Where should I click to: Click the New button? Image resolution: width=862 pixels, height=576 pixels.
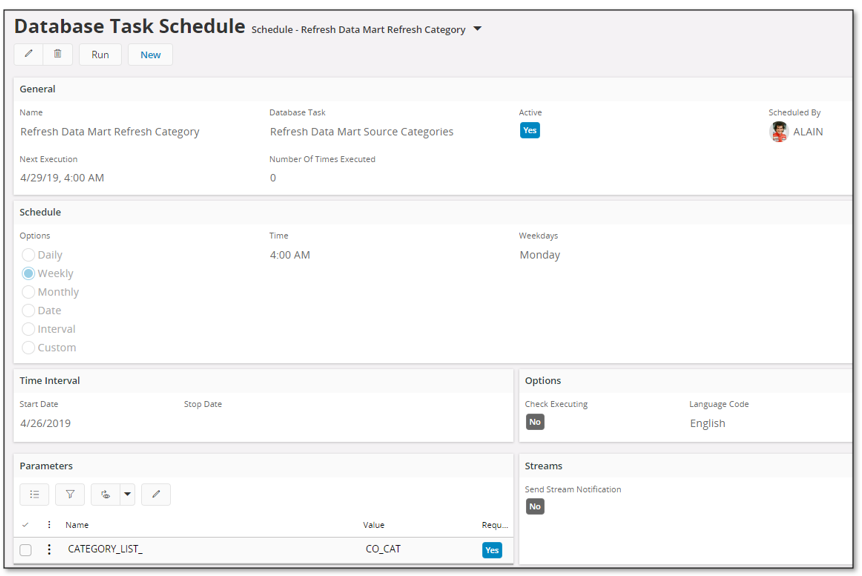tap(150, 54)
